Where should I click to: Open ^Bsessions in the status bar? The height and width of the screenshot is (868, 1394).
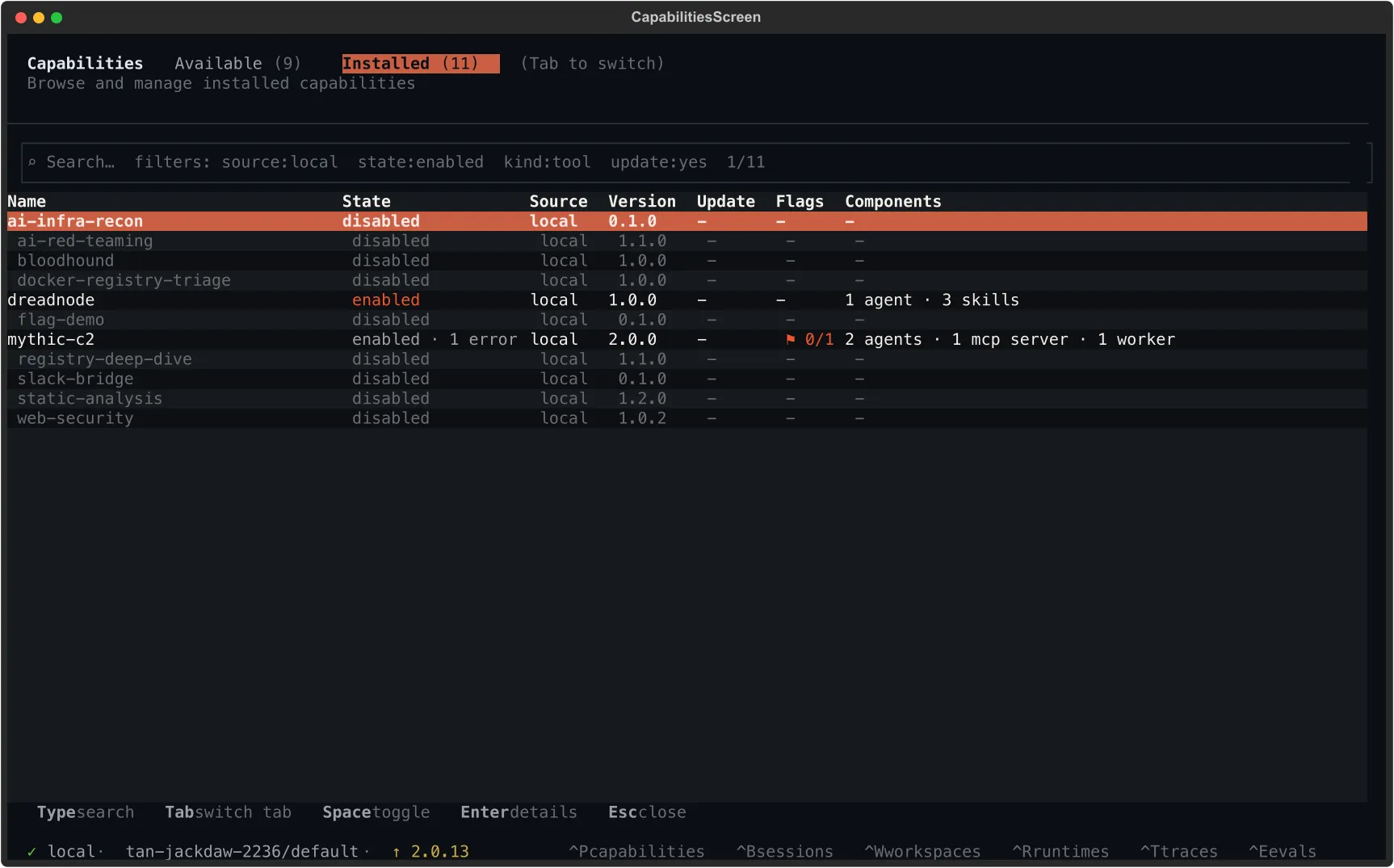point(784,852)
